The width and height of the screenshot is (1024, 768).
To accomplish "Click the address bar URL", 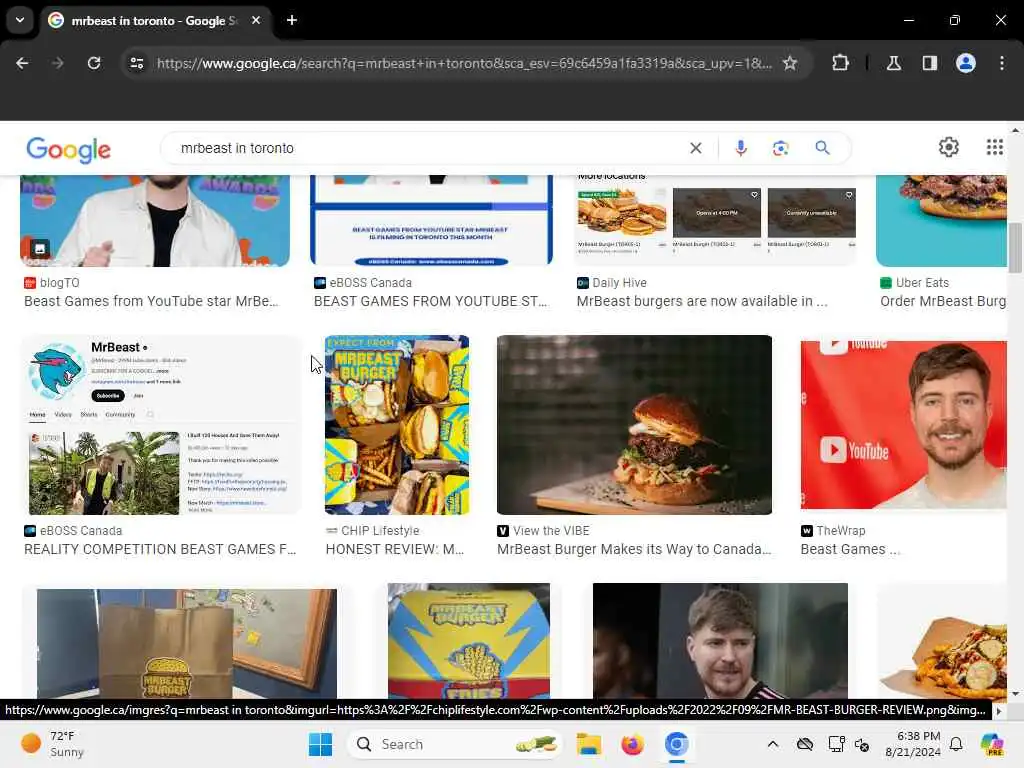I will (464, 63).
